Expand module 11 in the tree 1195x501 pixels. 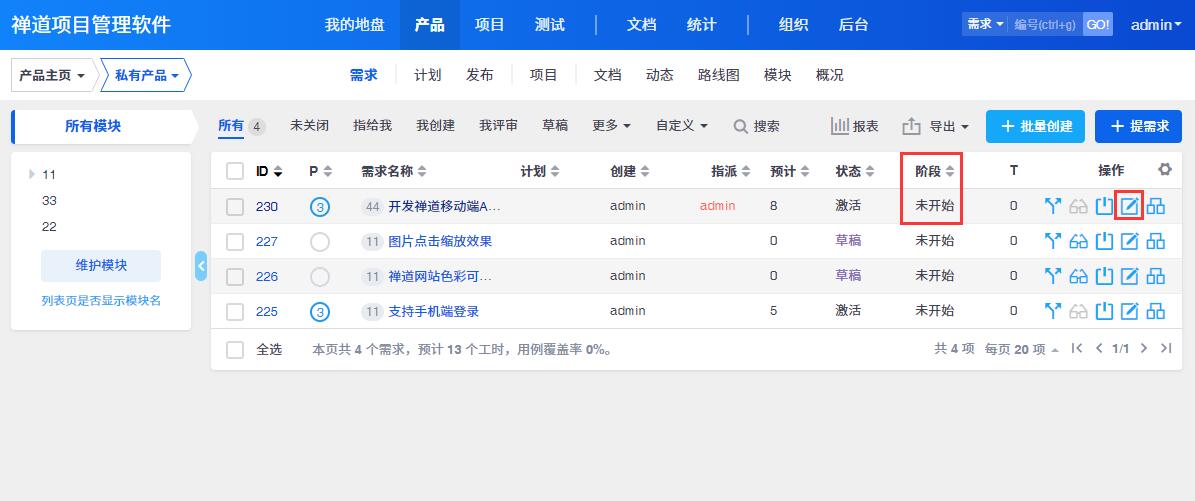click(x=32, y=175)
